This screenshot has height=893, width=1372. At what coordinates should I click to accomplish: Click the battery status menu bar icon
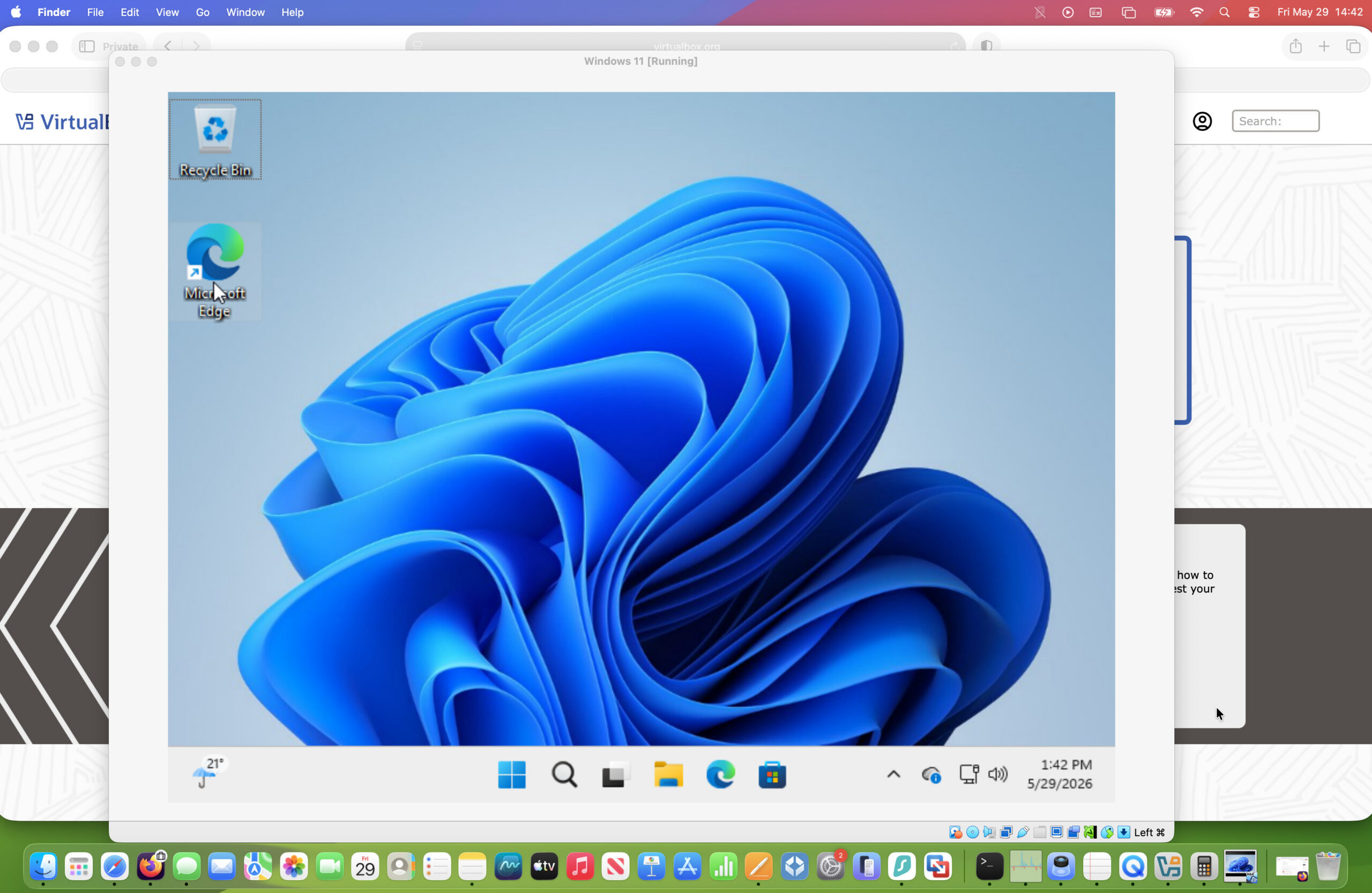click(1164, 12)
